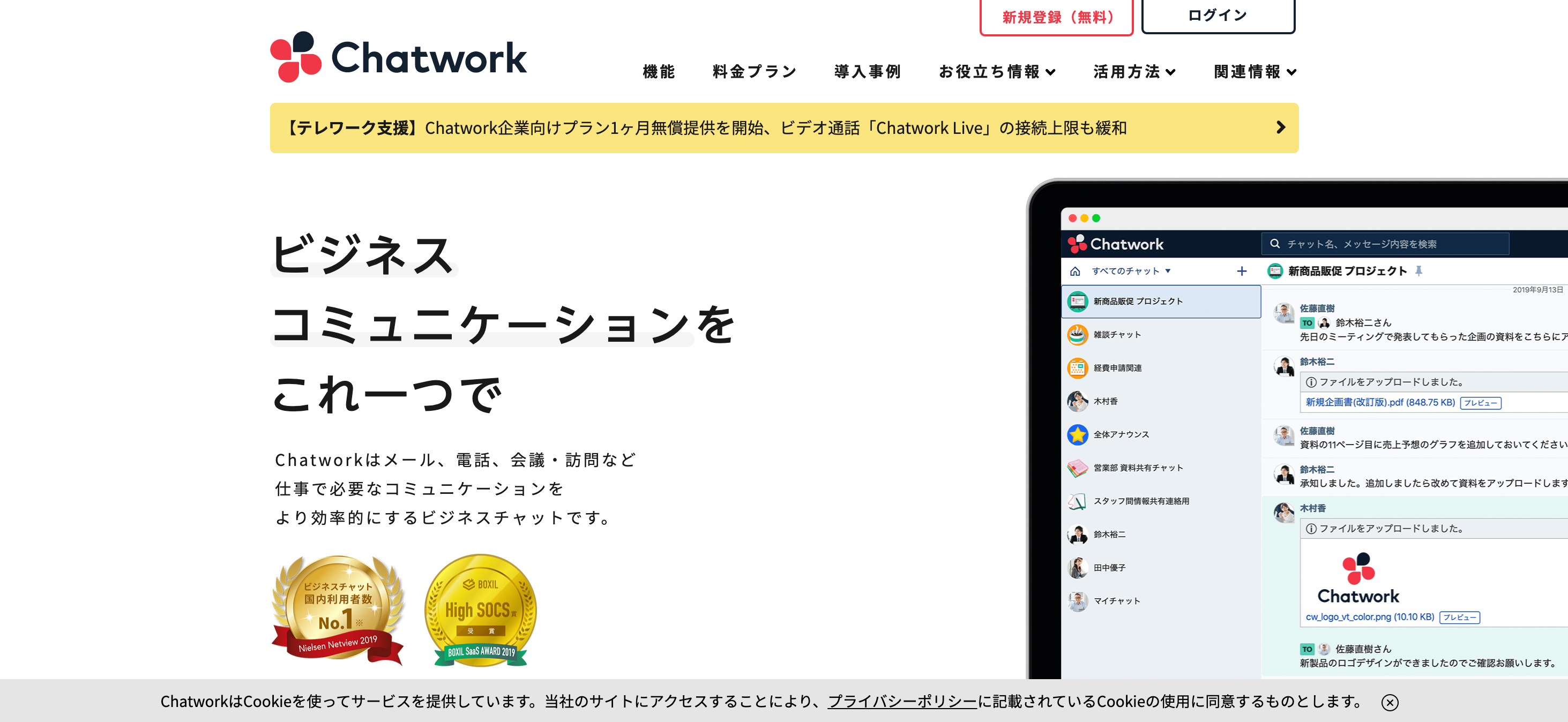Click the 雑談チャット row text
The image size is (1568, 722).
(x=1117, y=335)
